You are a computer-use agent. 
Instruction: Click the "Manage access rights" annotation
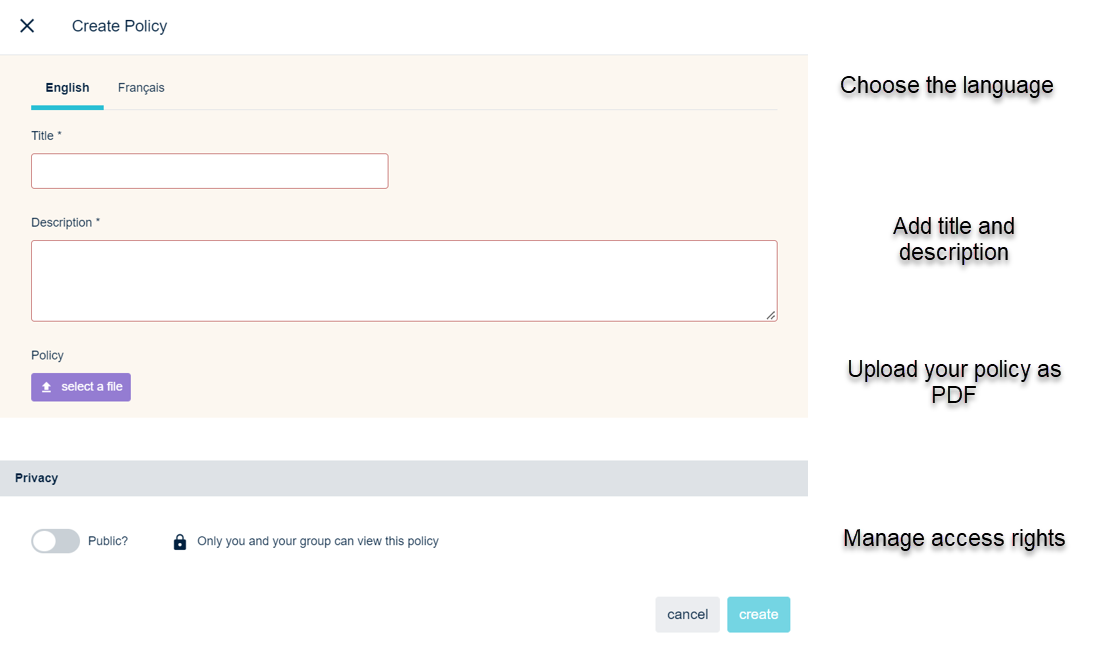[x=953, y=538]
